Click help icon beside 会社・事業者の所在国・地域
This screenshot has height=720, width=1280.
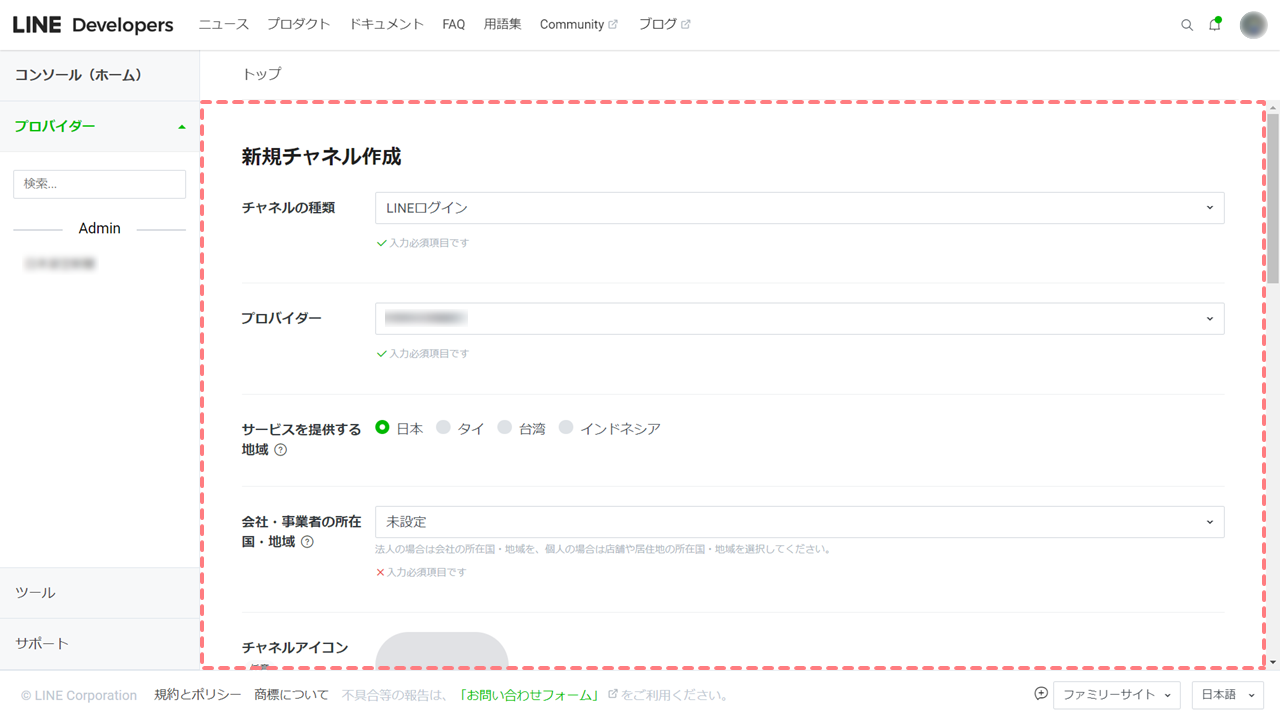307,542
